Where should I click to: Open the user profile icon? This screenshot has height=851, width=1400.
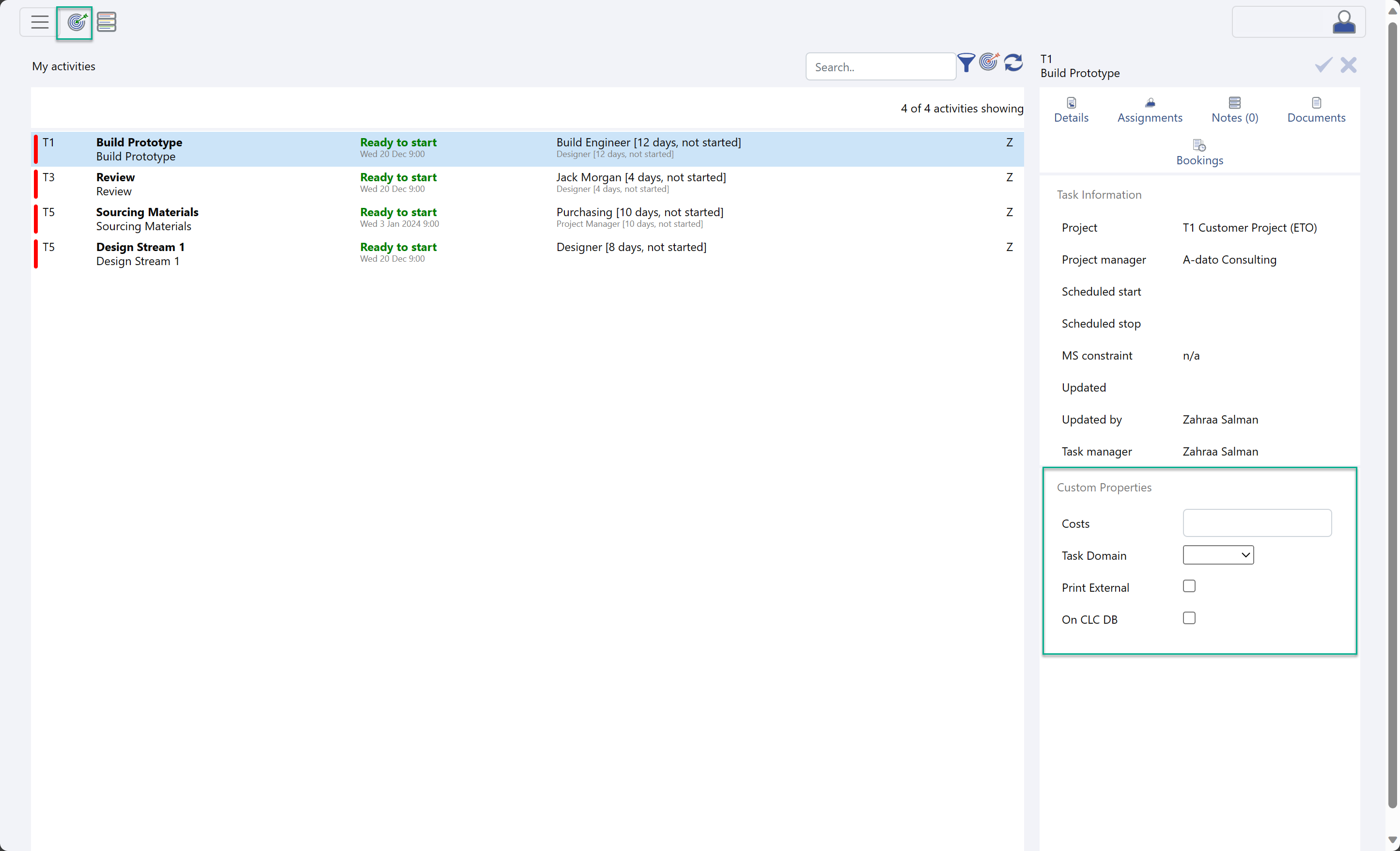click(1344, 22)
